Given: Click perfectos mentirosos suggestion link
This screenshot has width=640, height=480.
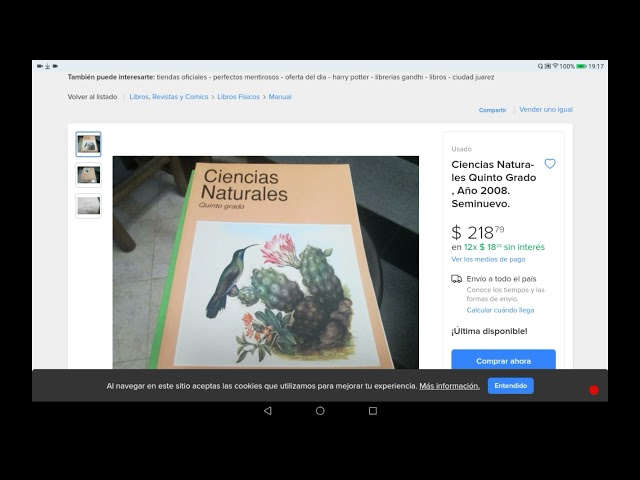Looking at the screenshot, I should [x=246, y=77].
